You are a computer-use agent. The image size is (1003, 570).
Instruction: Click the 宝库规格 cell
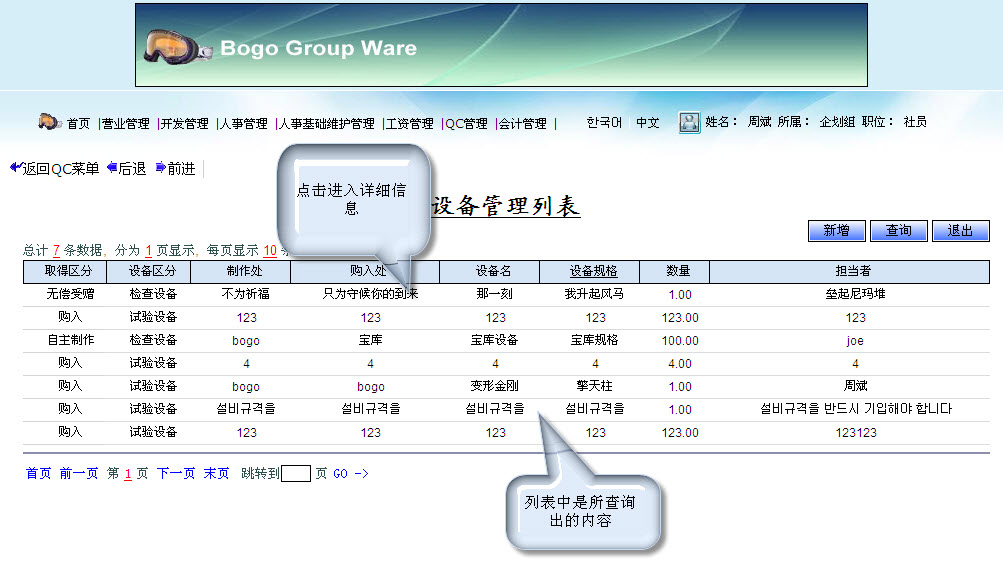click(594, 340)
